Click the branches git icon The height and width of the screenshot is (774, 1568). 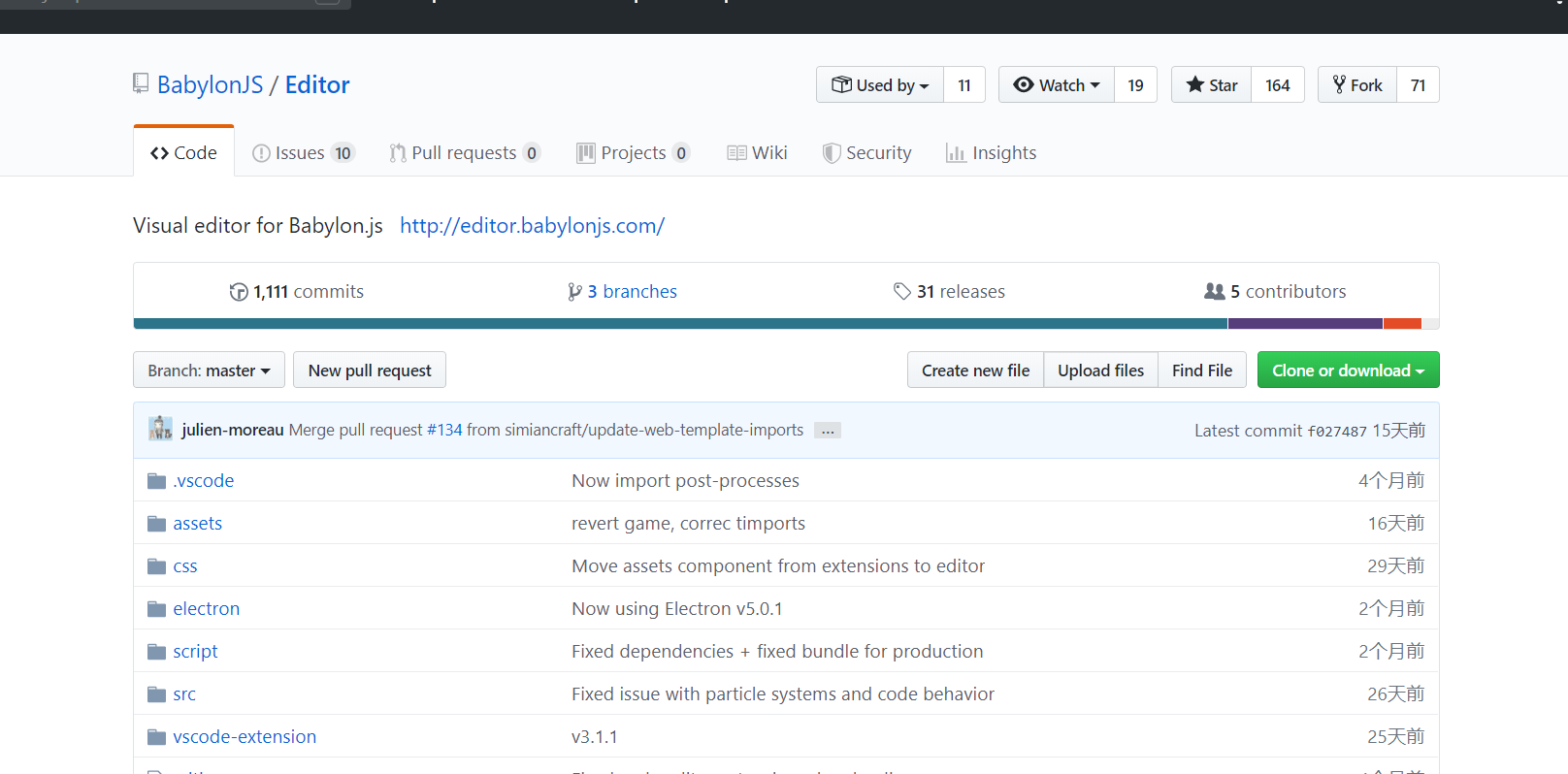[574, 292]
